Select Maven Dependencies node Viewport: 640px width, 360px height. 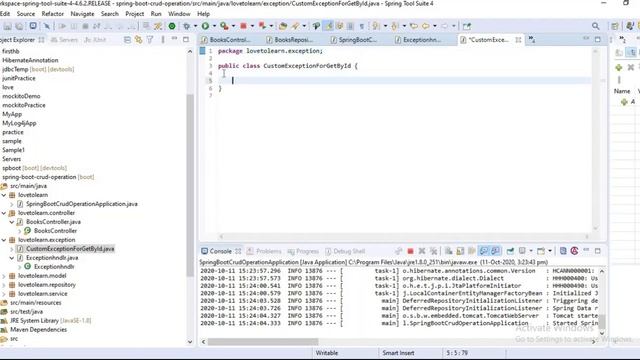pyautogui.click(x=38, y=330)
